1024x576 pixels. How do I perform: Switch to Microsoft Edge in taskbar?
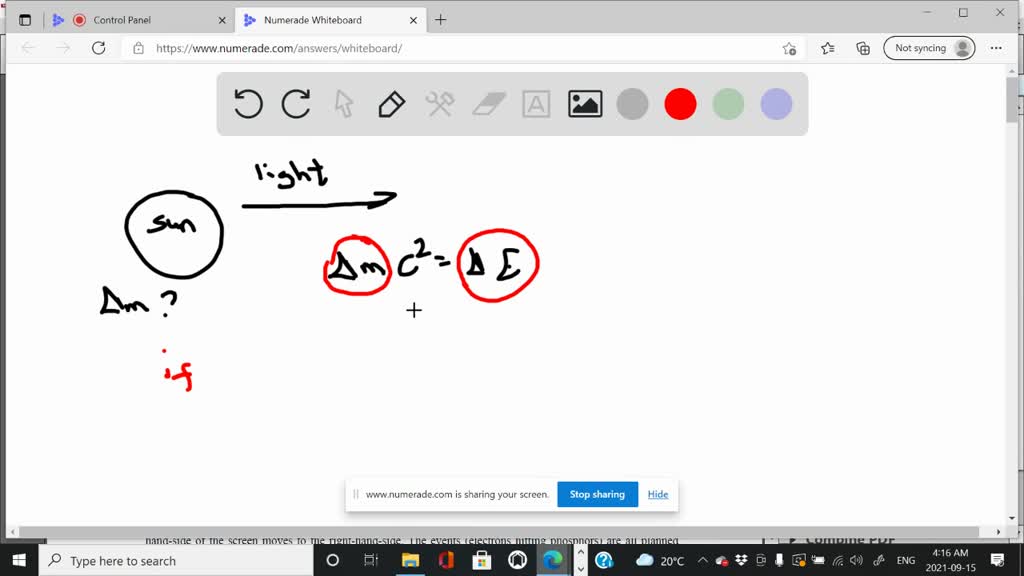click(x=552, y=560)
